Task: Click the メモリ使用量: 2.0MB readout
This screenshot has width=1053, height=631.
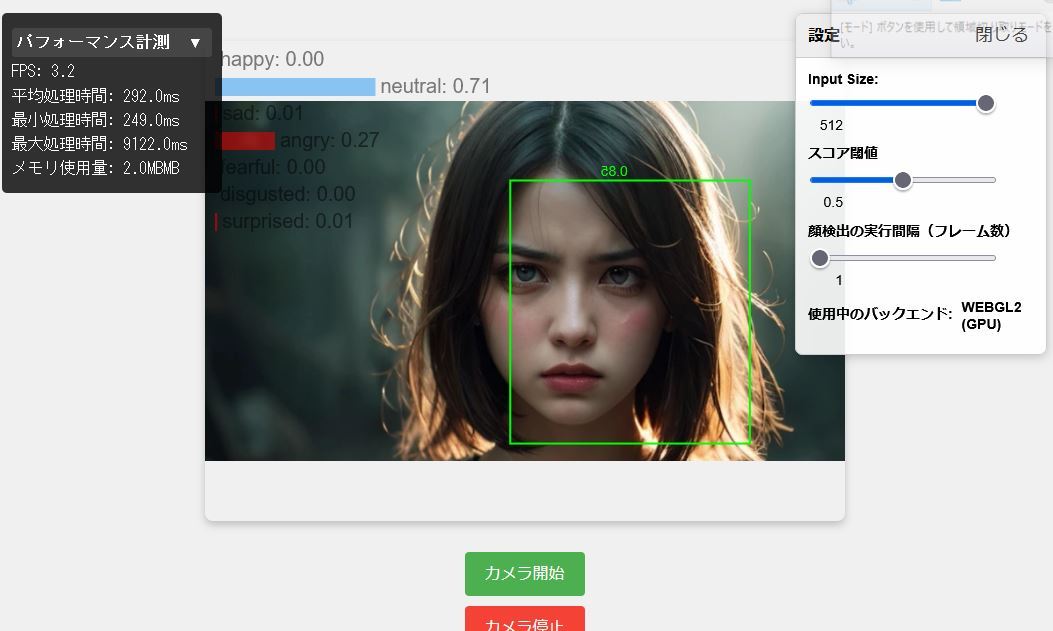Action: point(95,168)
